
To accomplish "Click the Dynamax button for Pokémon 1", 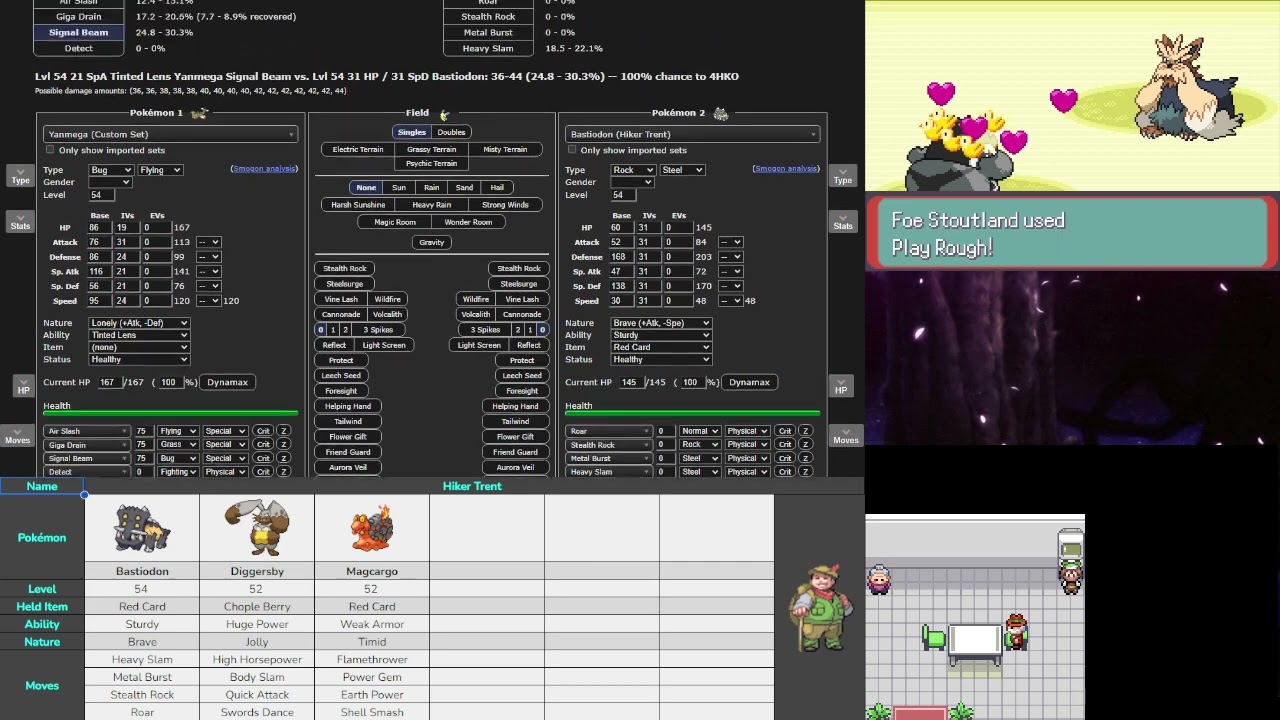I will 227,382.
